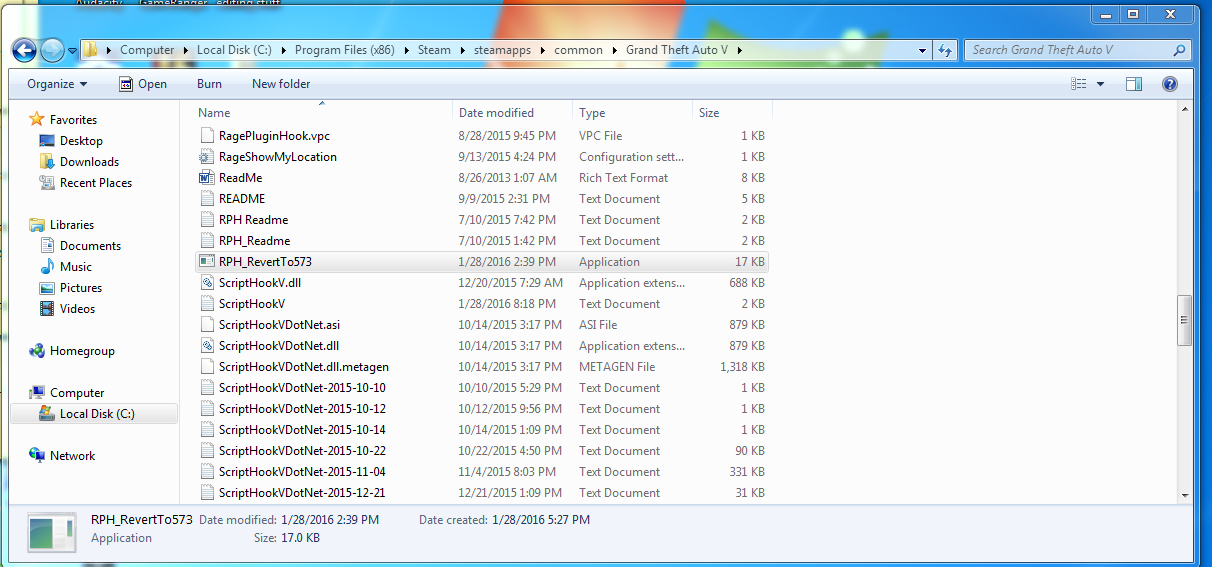Open the Help question mark

point(1170,84)
